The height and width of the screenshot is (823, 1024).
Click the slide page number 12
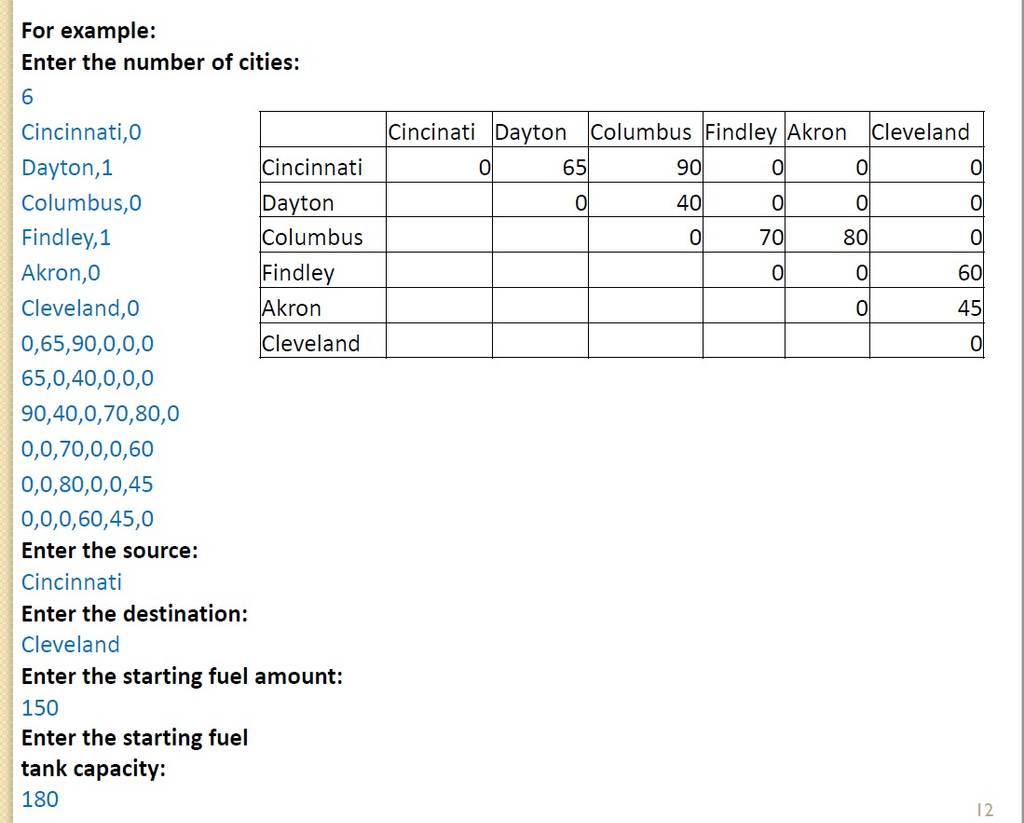985,810
